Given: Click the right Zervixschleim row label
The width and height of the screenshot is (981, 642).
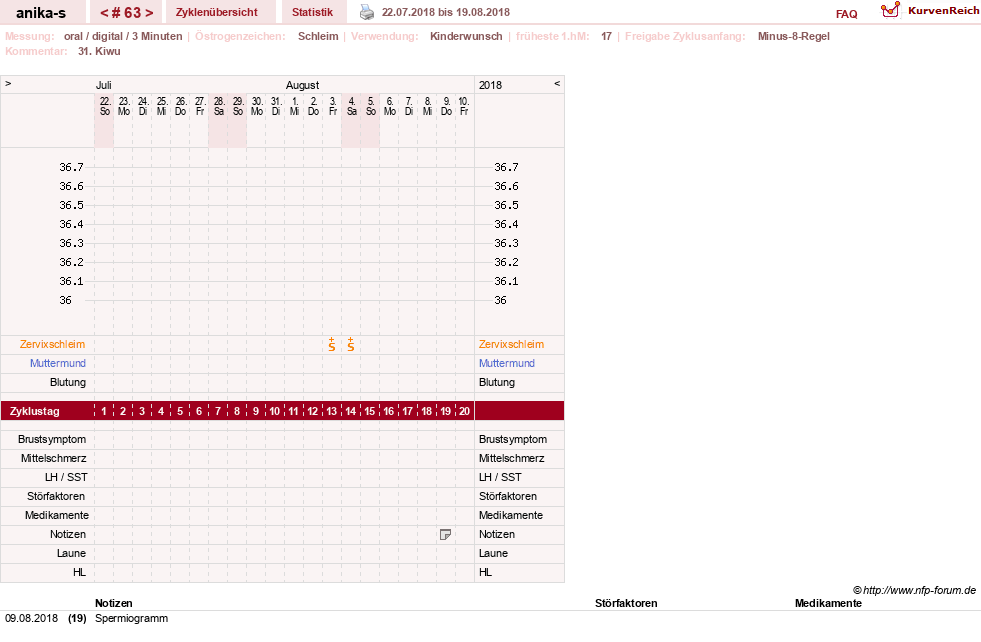Looking at the screenshot, I should click(x=511, y=344).
